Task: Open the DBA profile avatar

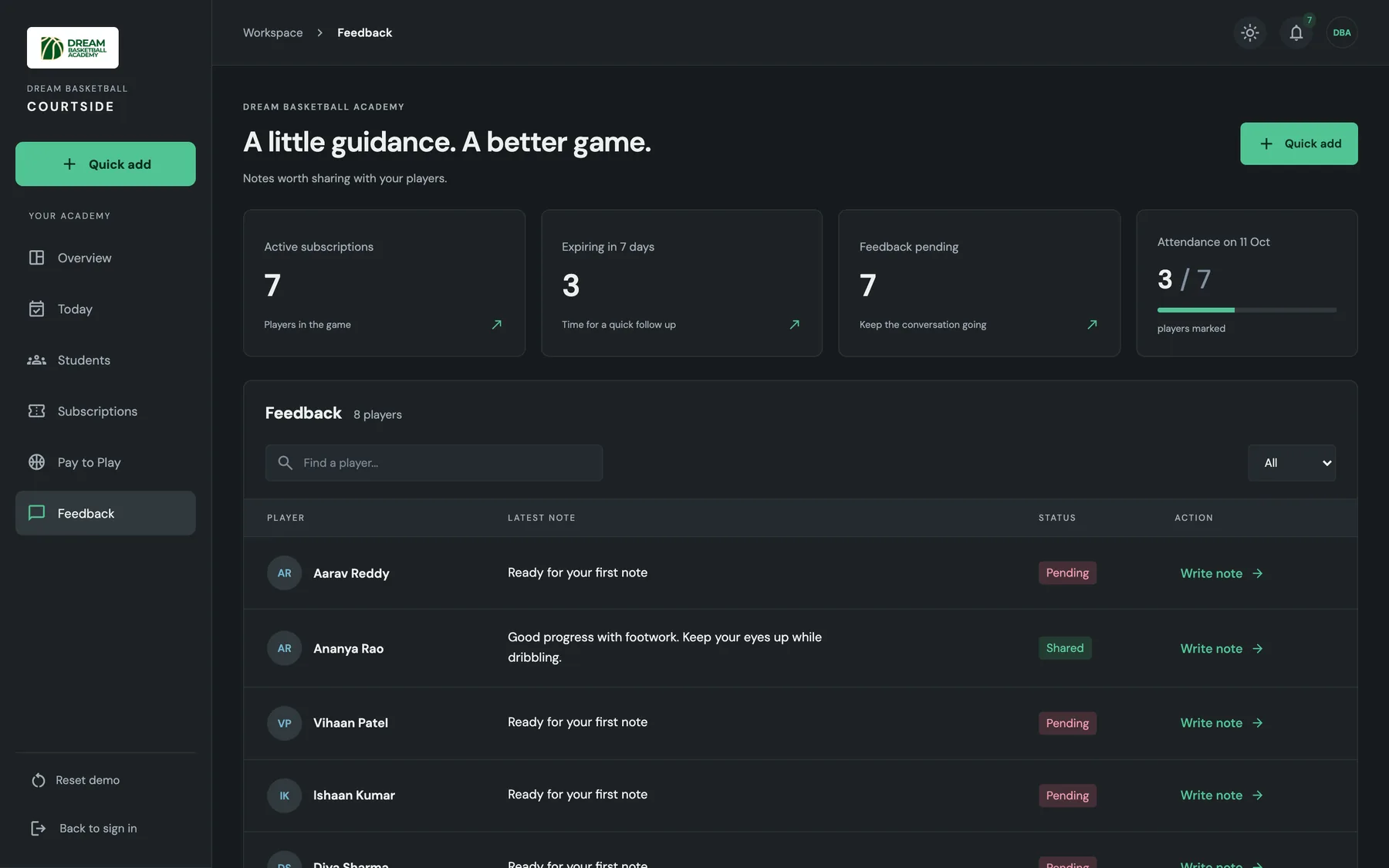Action: coord(1342,32)
